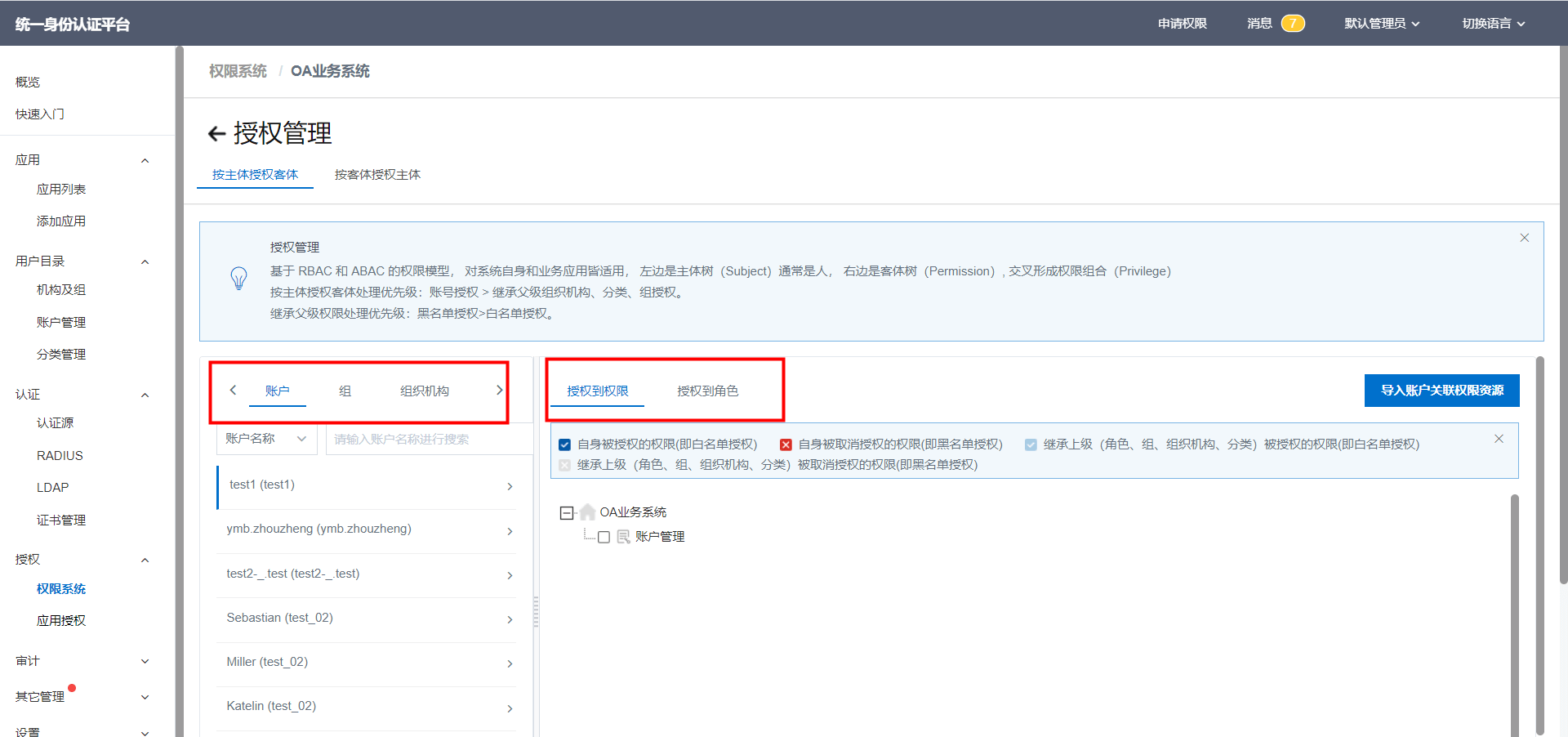Check the 账户管理 tree node checkbox

[x=604, y=537]
